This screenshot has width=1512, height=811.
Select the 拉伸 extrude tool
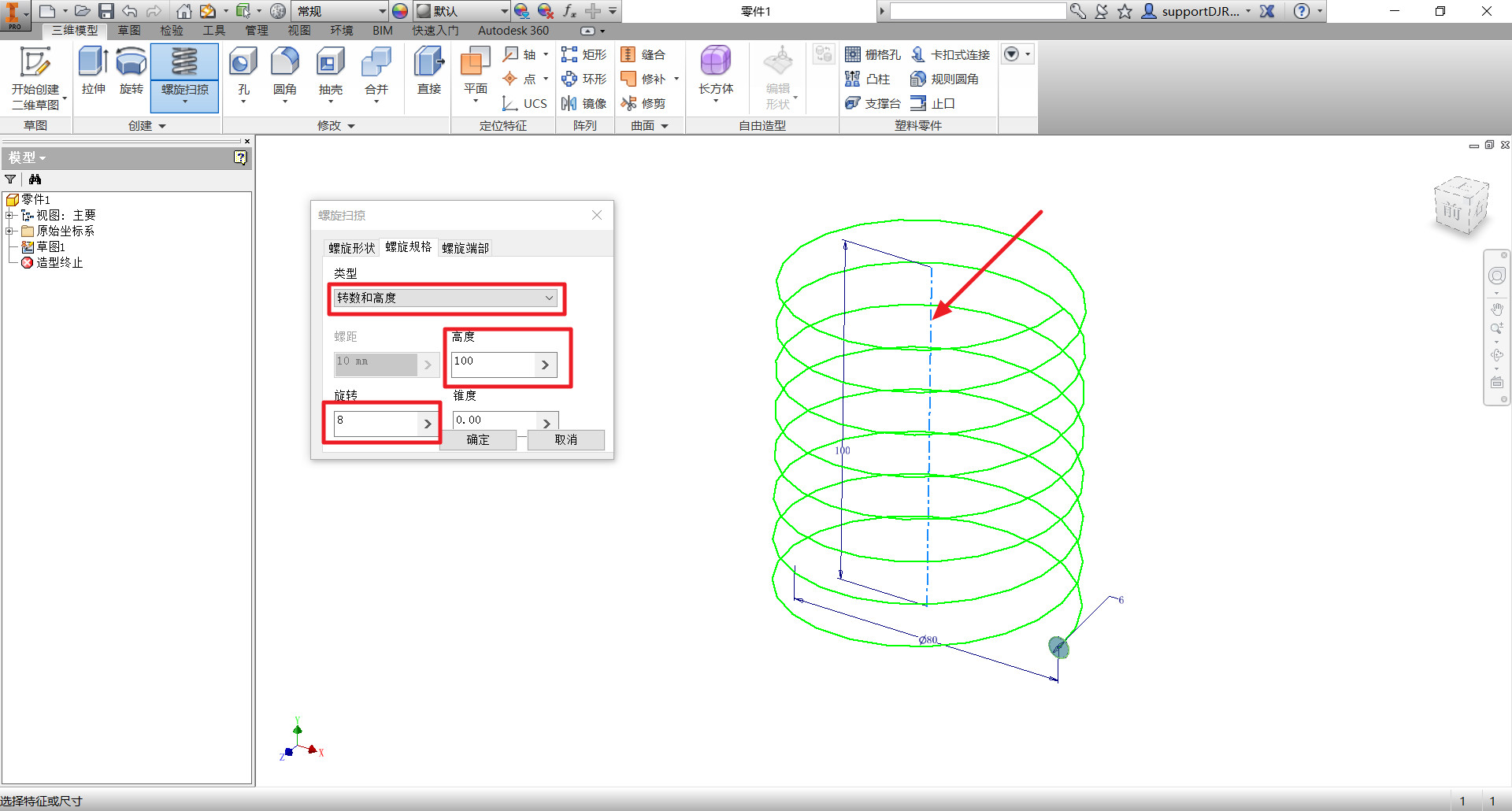coord(93,71)
